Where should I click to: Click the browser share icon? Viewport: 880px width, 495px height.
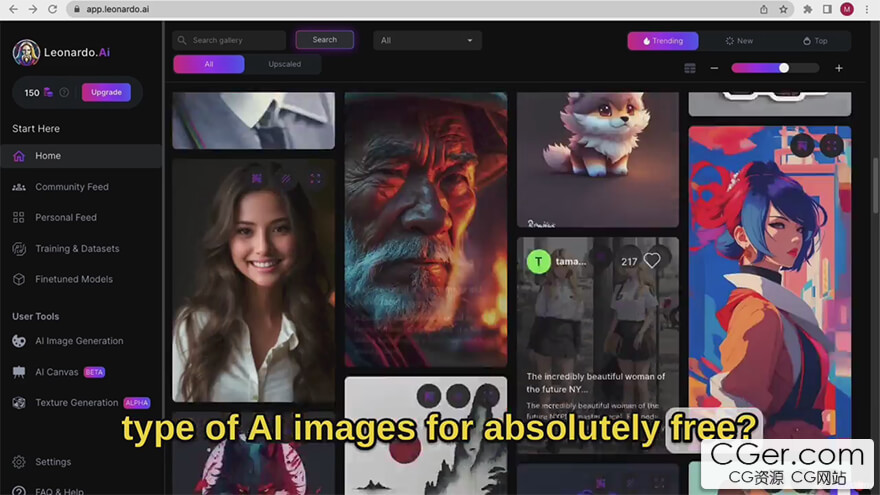(764, 9)
